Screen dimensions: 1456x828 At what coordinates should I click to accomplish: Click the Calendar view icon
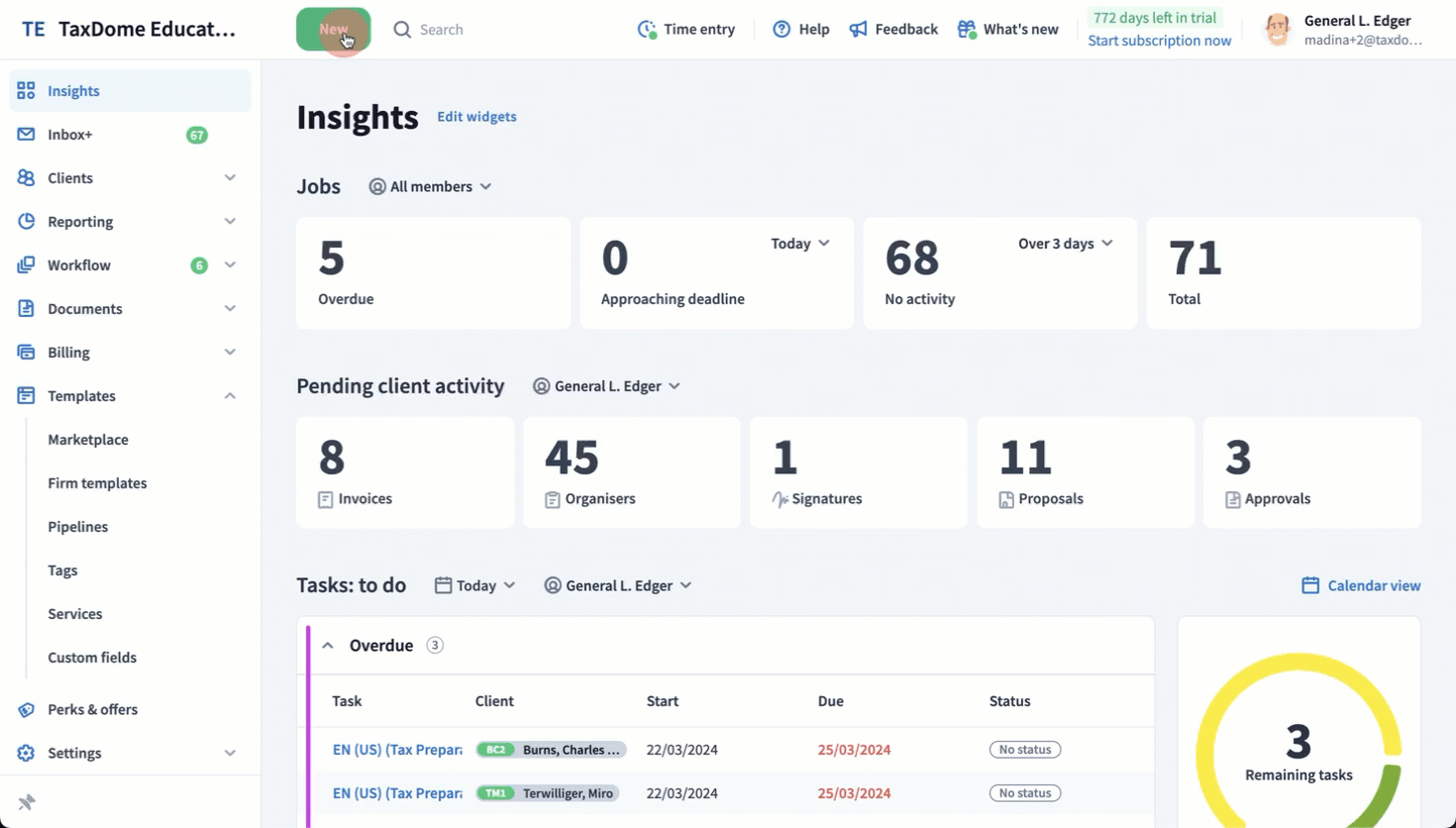click(1310, 585)
